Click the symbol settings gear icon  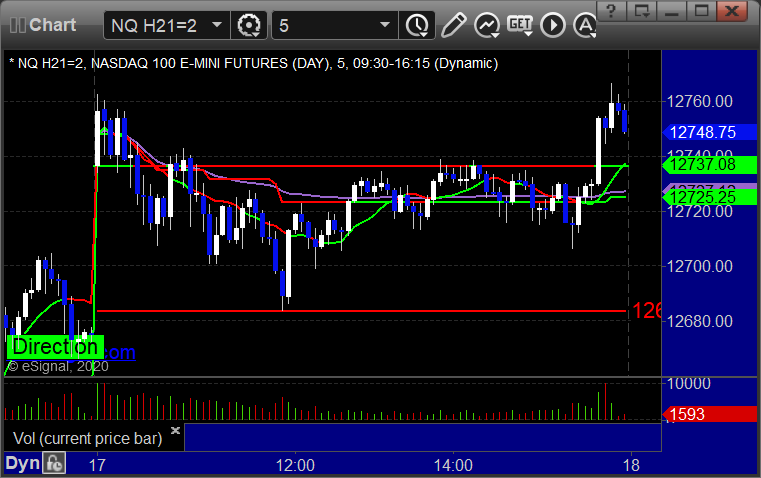[249, 25]
